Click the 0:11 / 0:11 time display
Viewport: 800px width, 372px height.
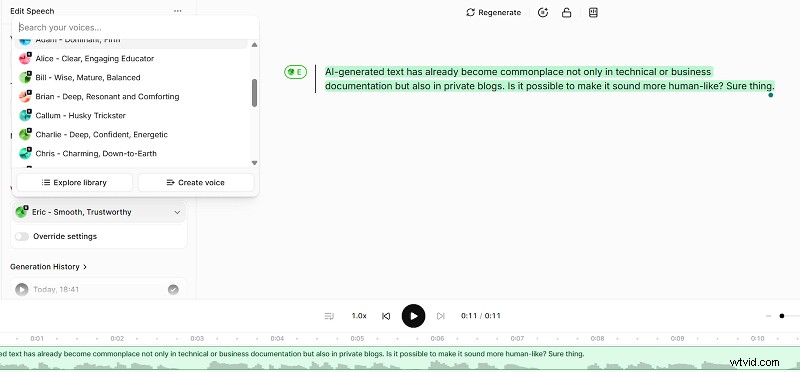[x=481, y=316]
